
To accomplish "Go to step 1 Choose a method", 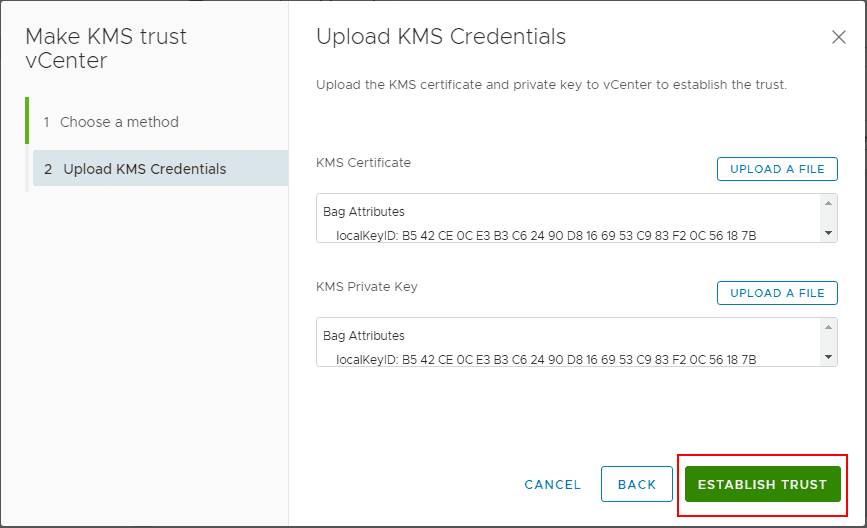I will tap(119, 122).
